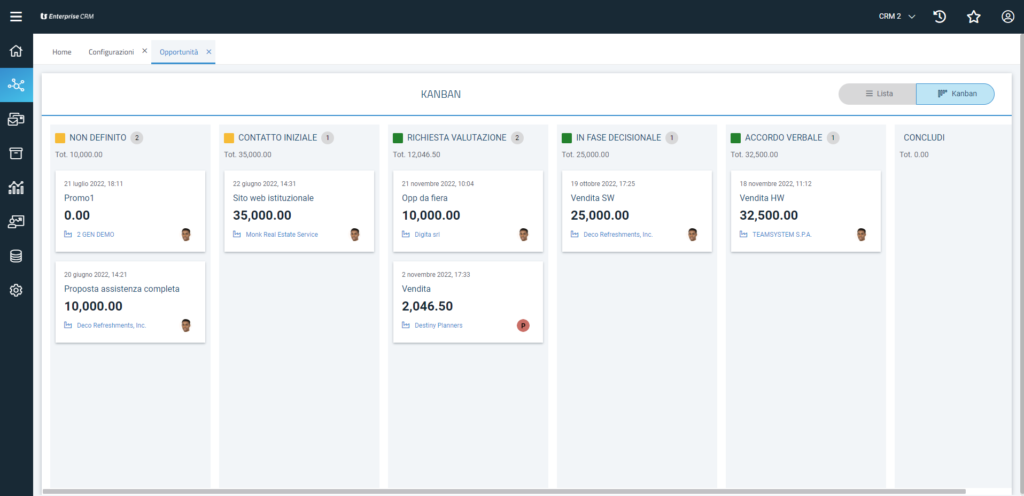Go to Home sidebar icon
The image size is (1024, 496).
point(16,51)
